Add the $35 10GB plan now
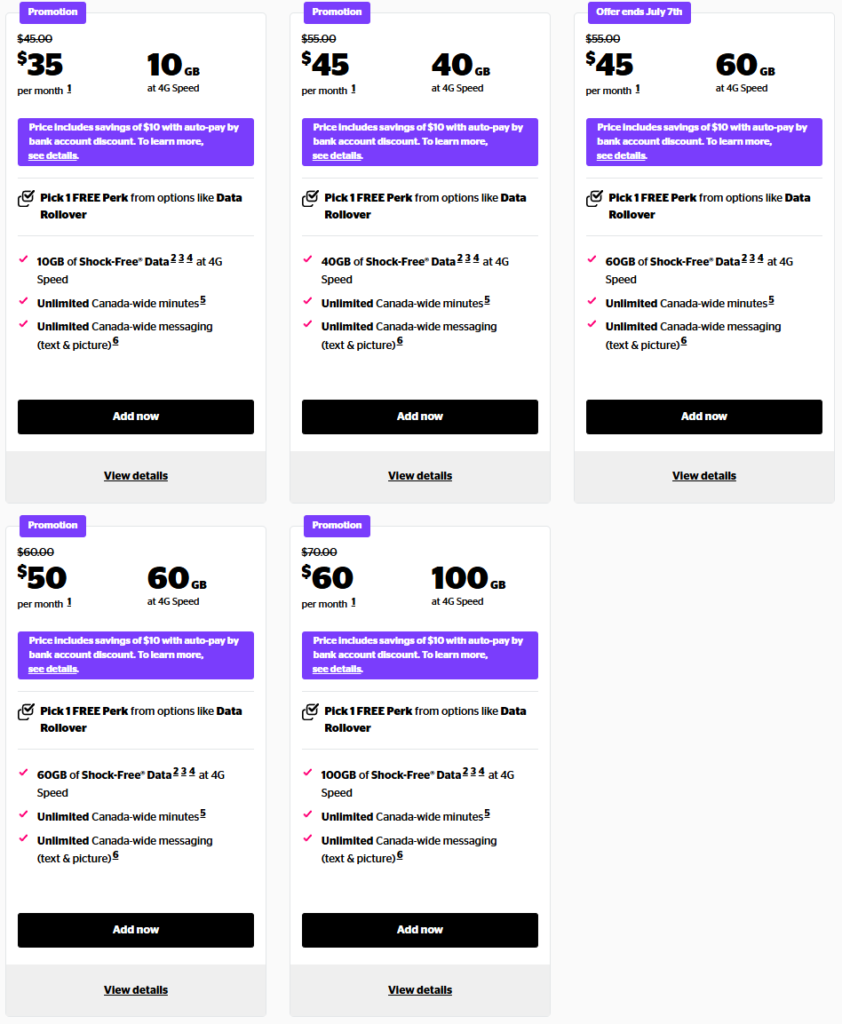Viewport: 842px width, 1024px height. point(136,416)
